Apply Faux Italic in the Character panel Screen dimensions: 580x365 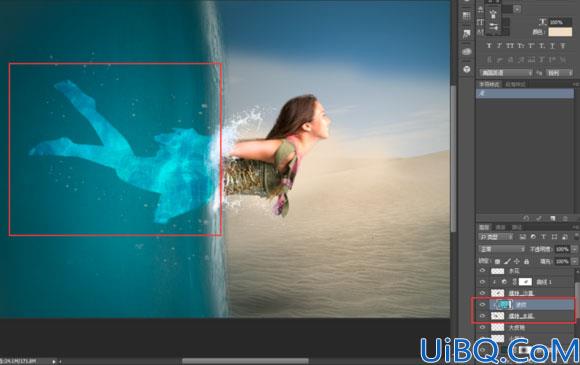[499, 45]
